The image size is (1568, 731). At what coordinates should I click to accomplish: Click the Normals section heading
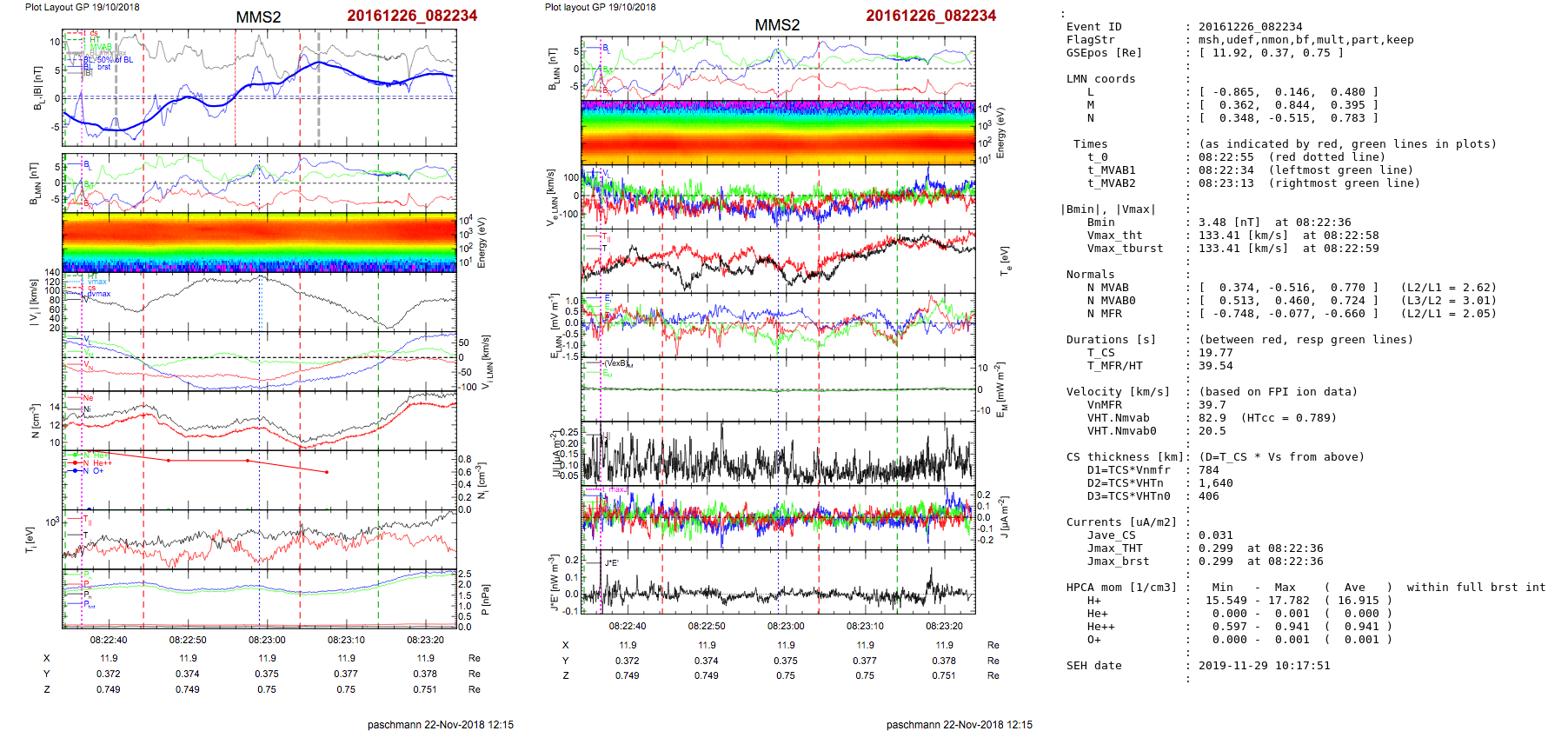tap(1090, 275)
